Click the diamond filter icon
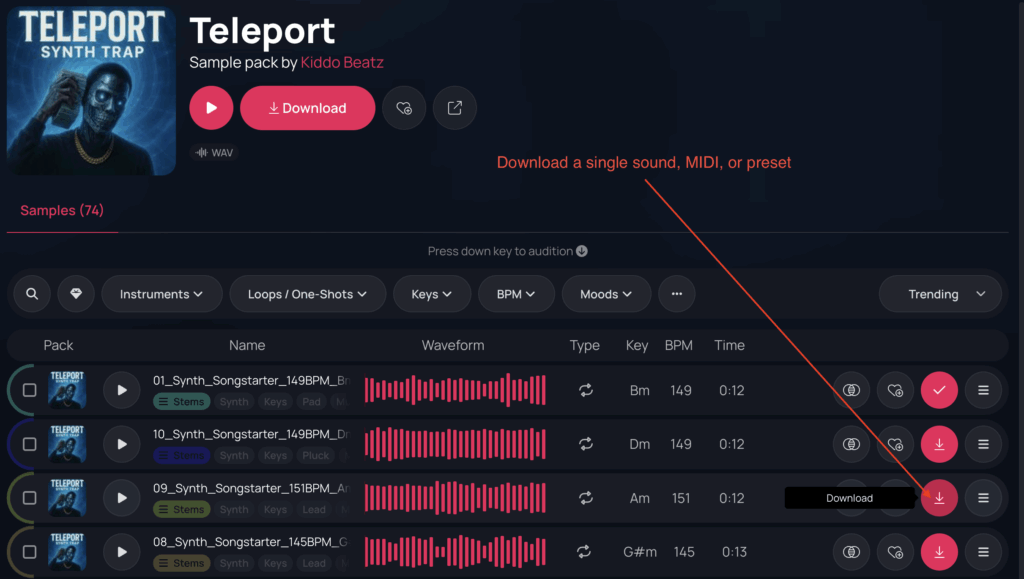The height and width of the screenshot is (579, 1024). (x=76, y=294)
